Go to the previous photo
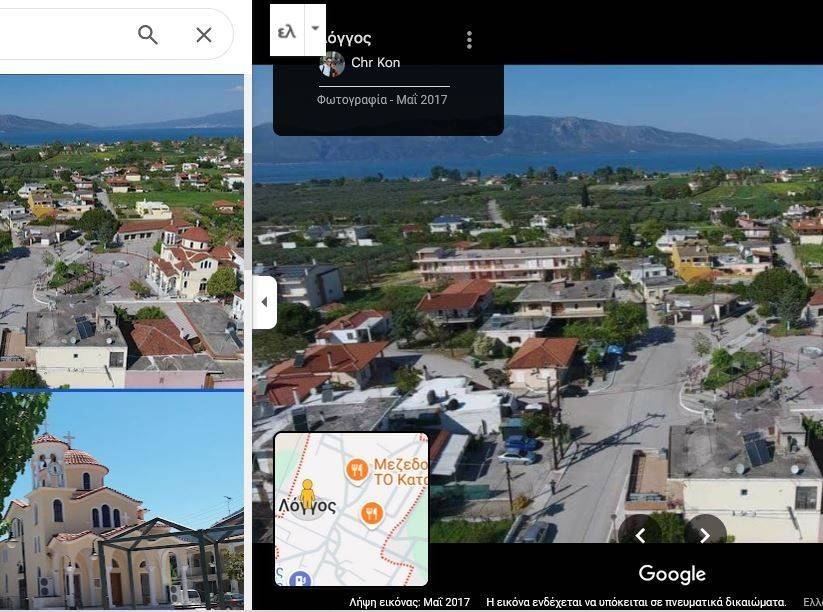Viewport: 823px width, 612px height. click(640, 535)
